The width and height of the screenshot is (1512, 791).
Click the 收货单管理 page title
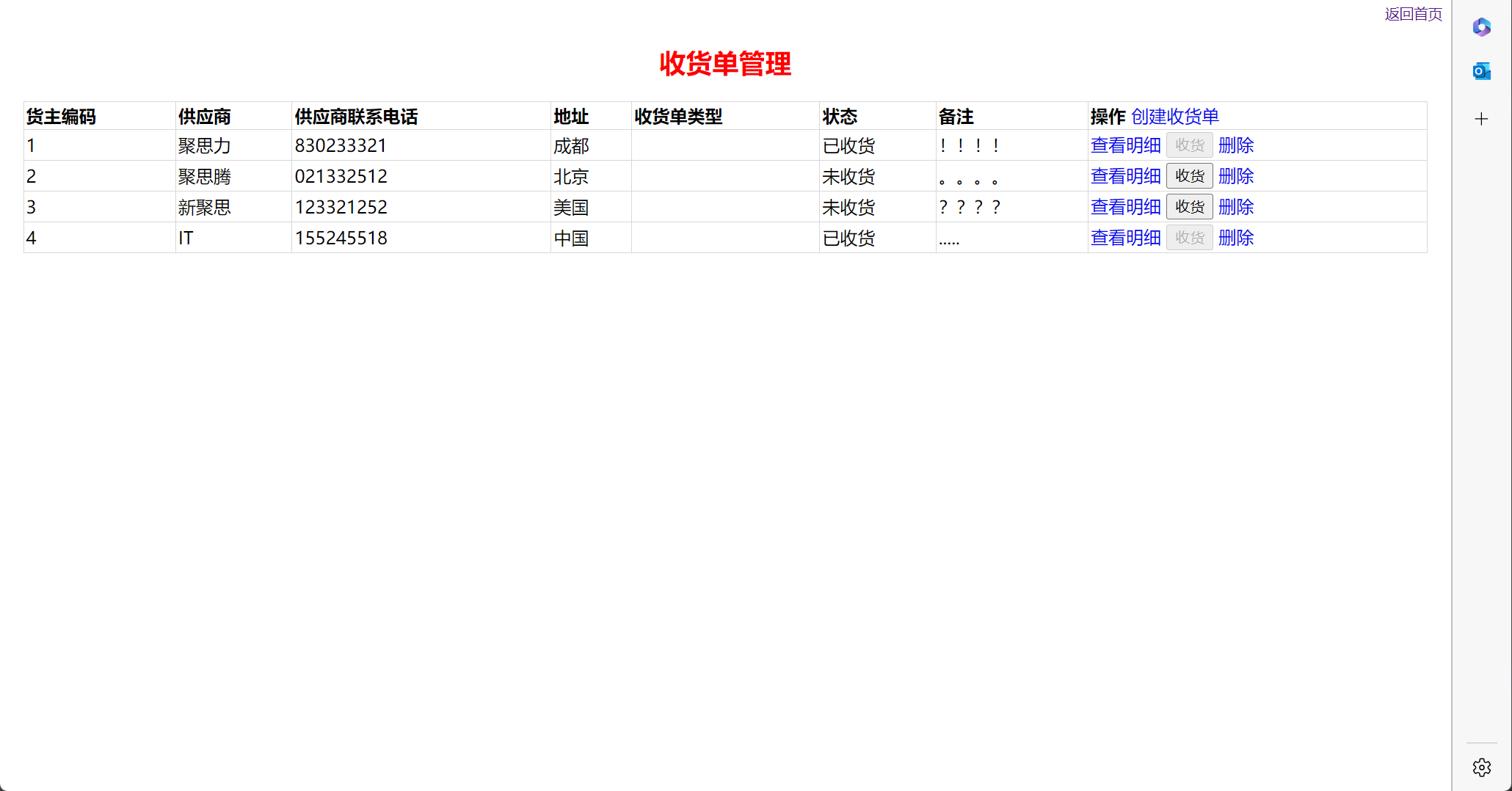click(725, 65)
